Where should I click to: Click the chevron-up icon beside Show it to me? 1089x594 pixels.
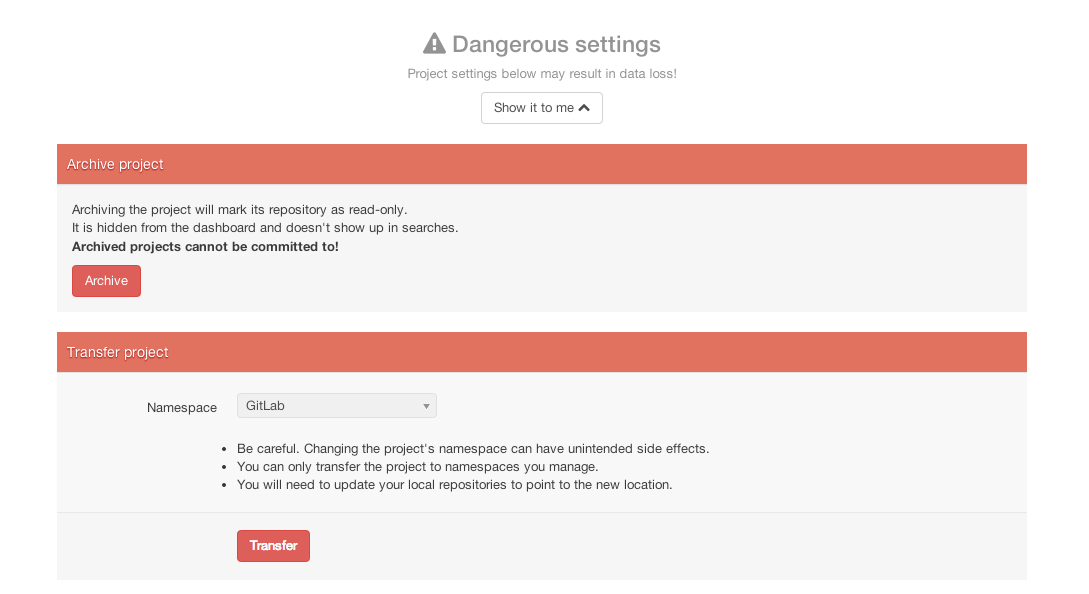[584, 108]
